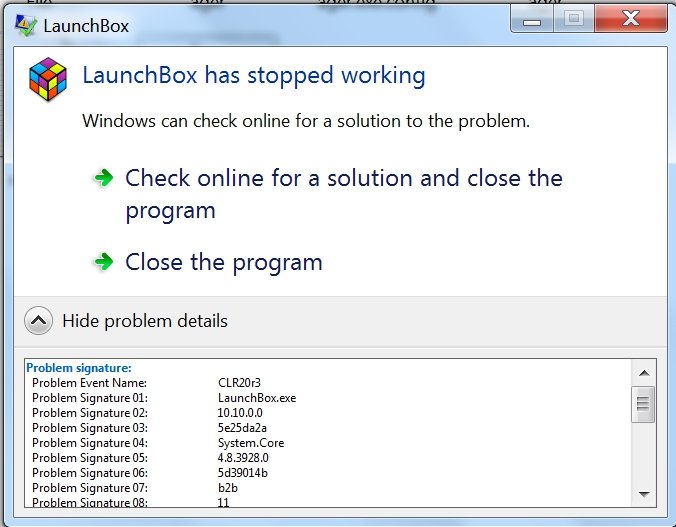Check online for a solution and close

[x=344, y=194]
